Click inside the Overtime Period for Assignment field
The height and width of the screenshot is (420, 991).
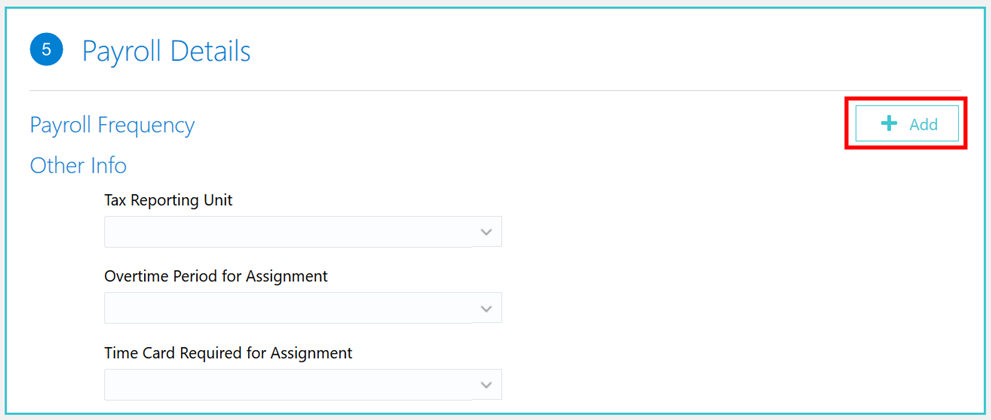click(x=288, y=308)
